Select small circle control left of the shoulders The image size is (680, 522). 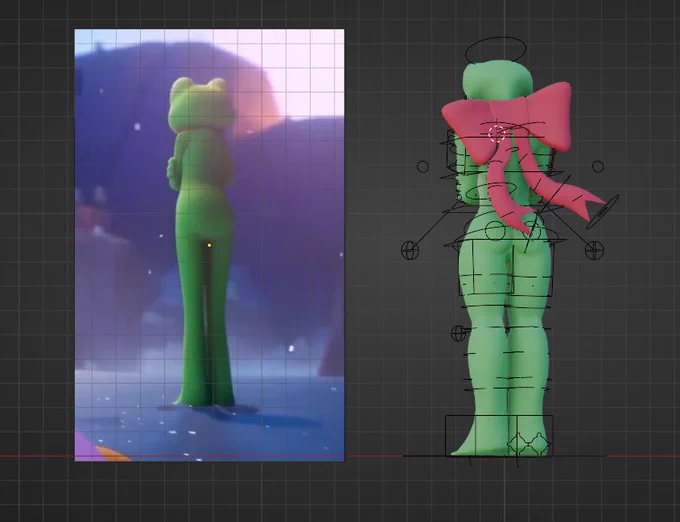click(423, 166)
